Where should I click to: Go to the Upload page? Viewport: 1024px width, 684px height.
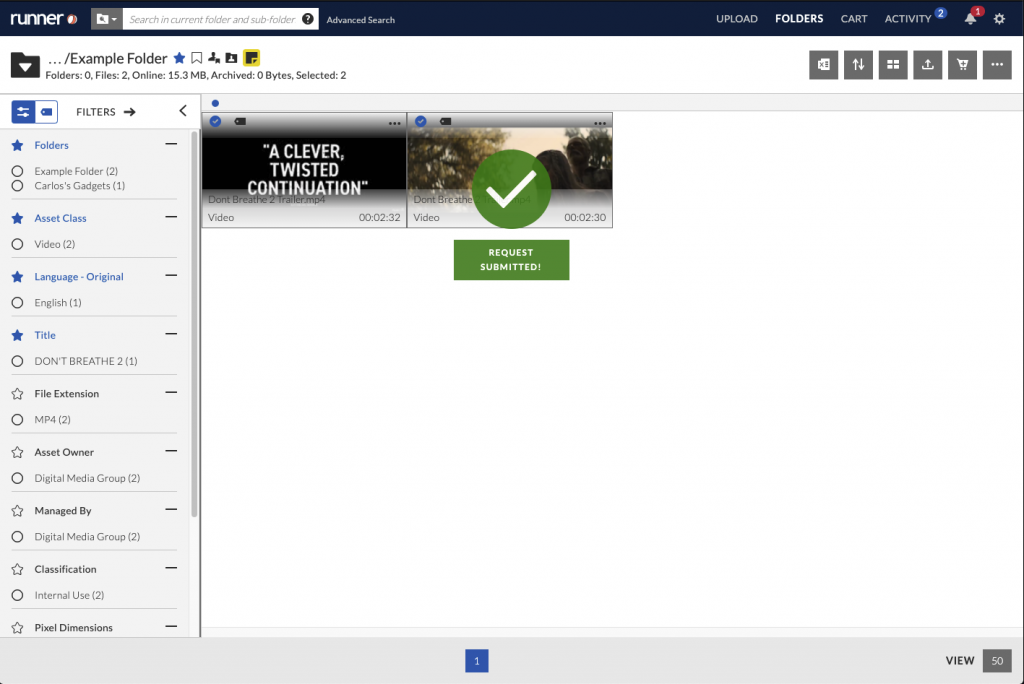737,19
